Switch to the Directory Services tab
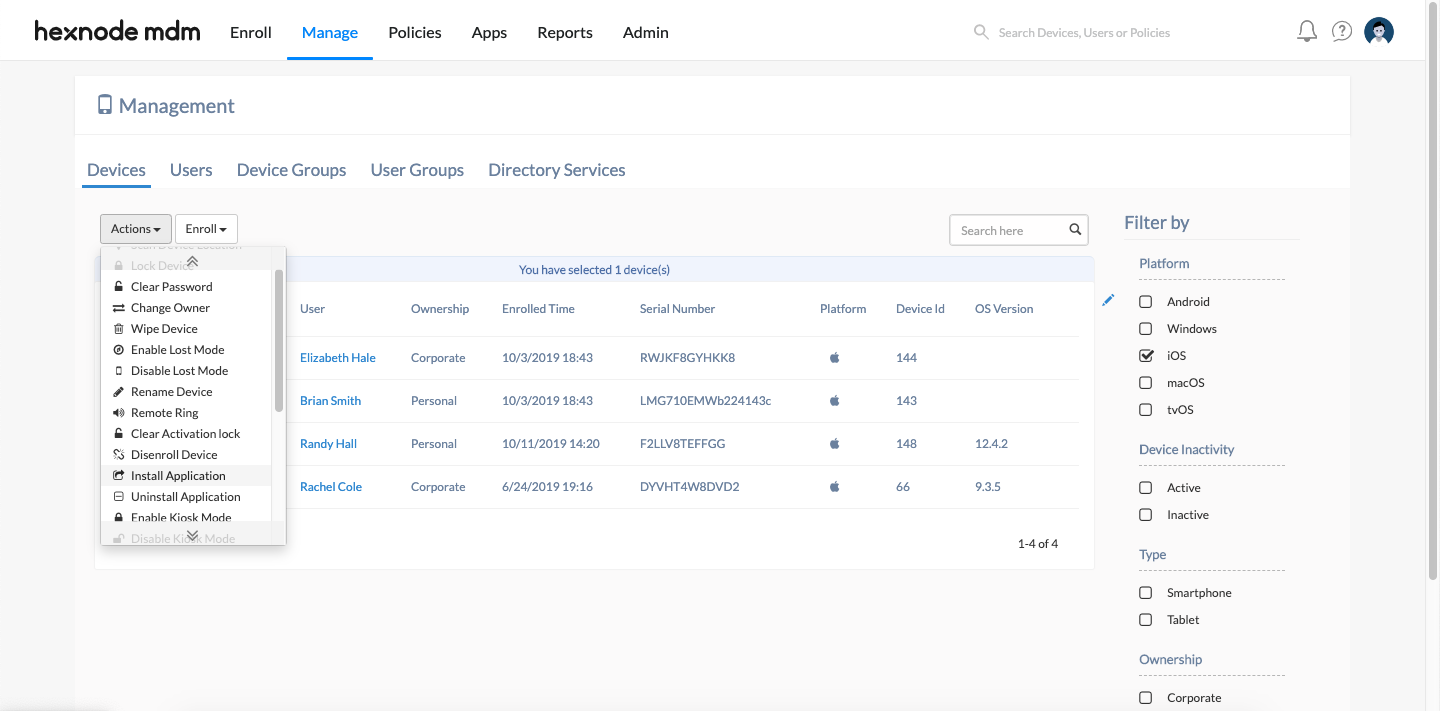Image resolution: width=1440 pixels, height=711 pixels. 557,170
